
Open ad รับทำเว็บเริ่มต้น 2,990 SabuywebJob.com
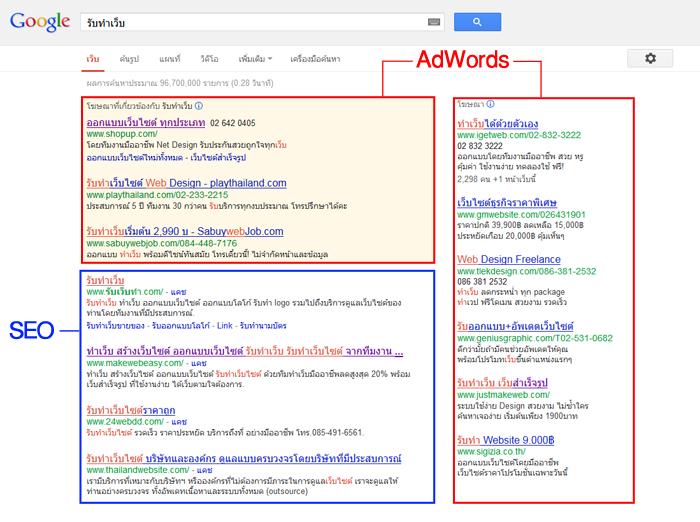(185, 231)
